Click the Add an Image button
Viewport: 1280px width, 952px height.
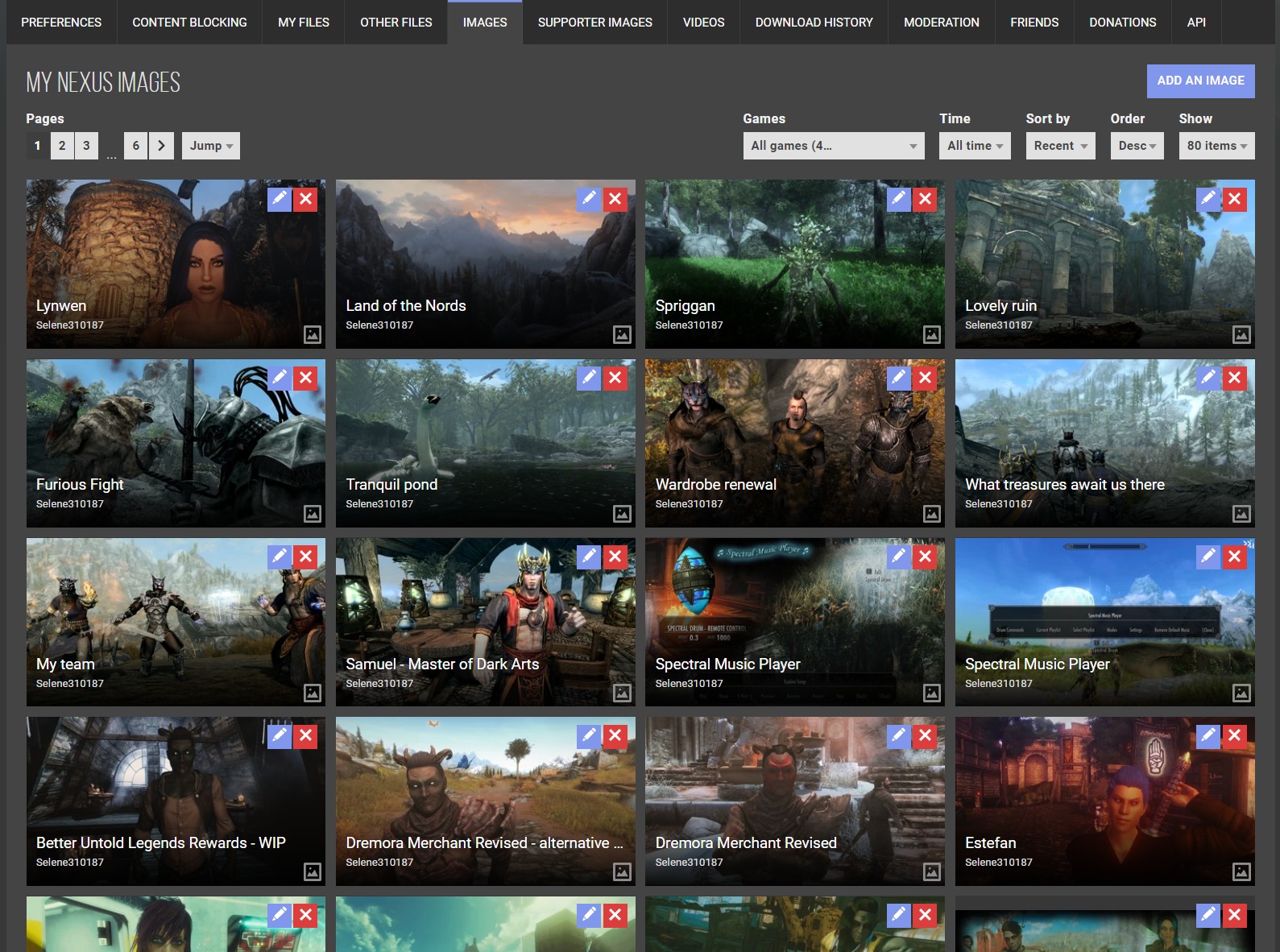point(1200,81)
